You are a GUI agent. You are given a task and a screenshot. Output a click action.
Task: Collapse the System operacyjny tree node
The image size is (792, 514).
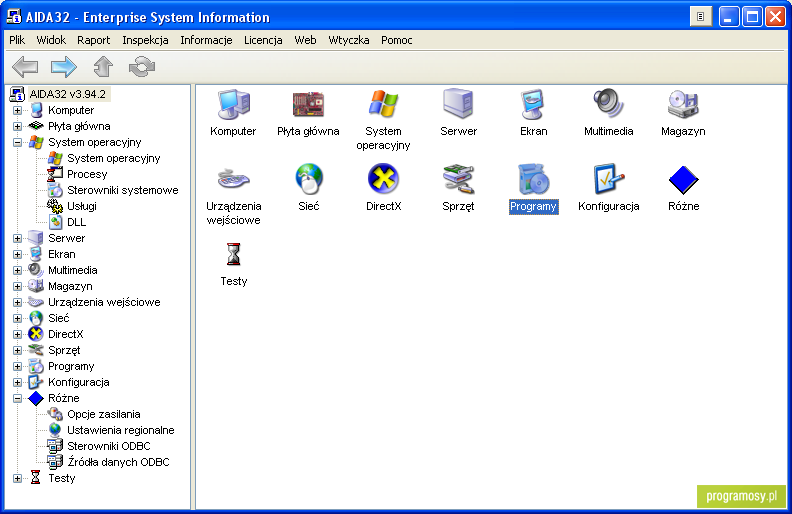pos(17,142)
